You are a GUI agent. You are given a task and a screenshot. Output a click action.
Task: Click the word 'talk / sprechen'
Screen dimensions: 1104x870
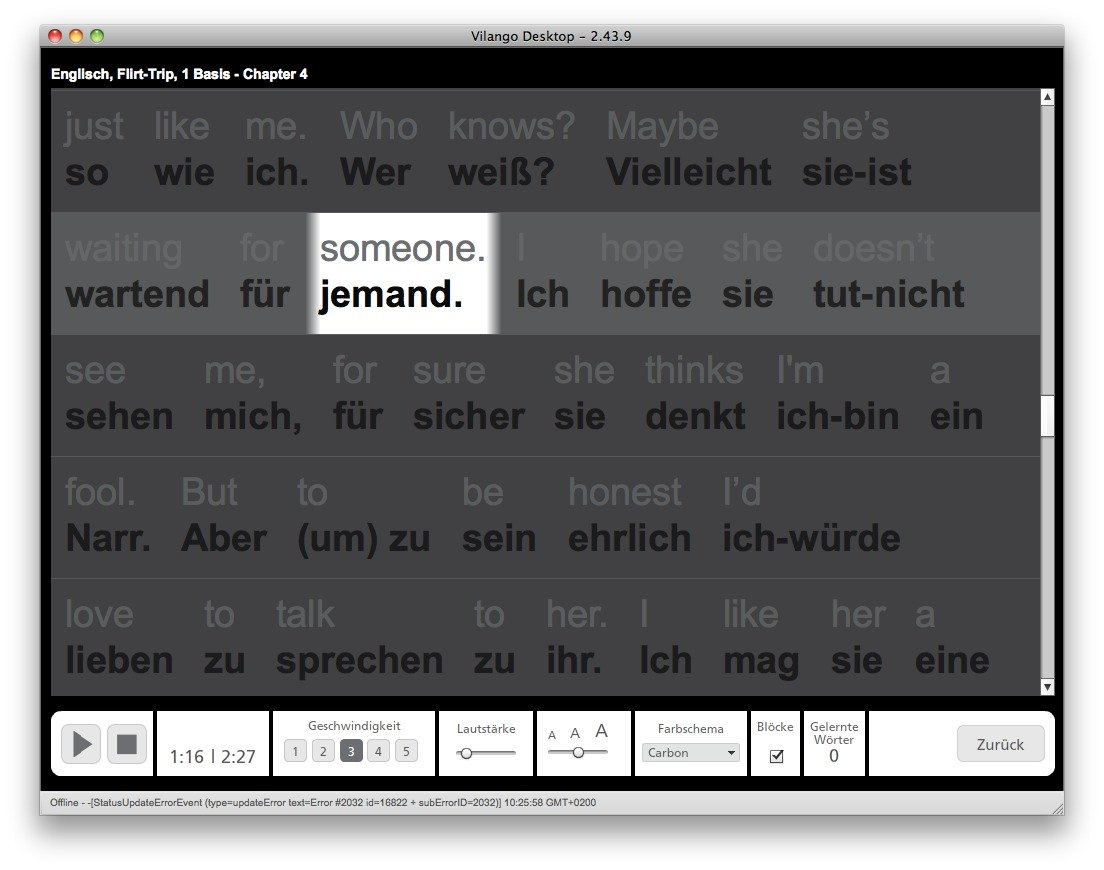pyautogui.click(x=360, y=638)
